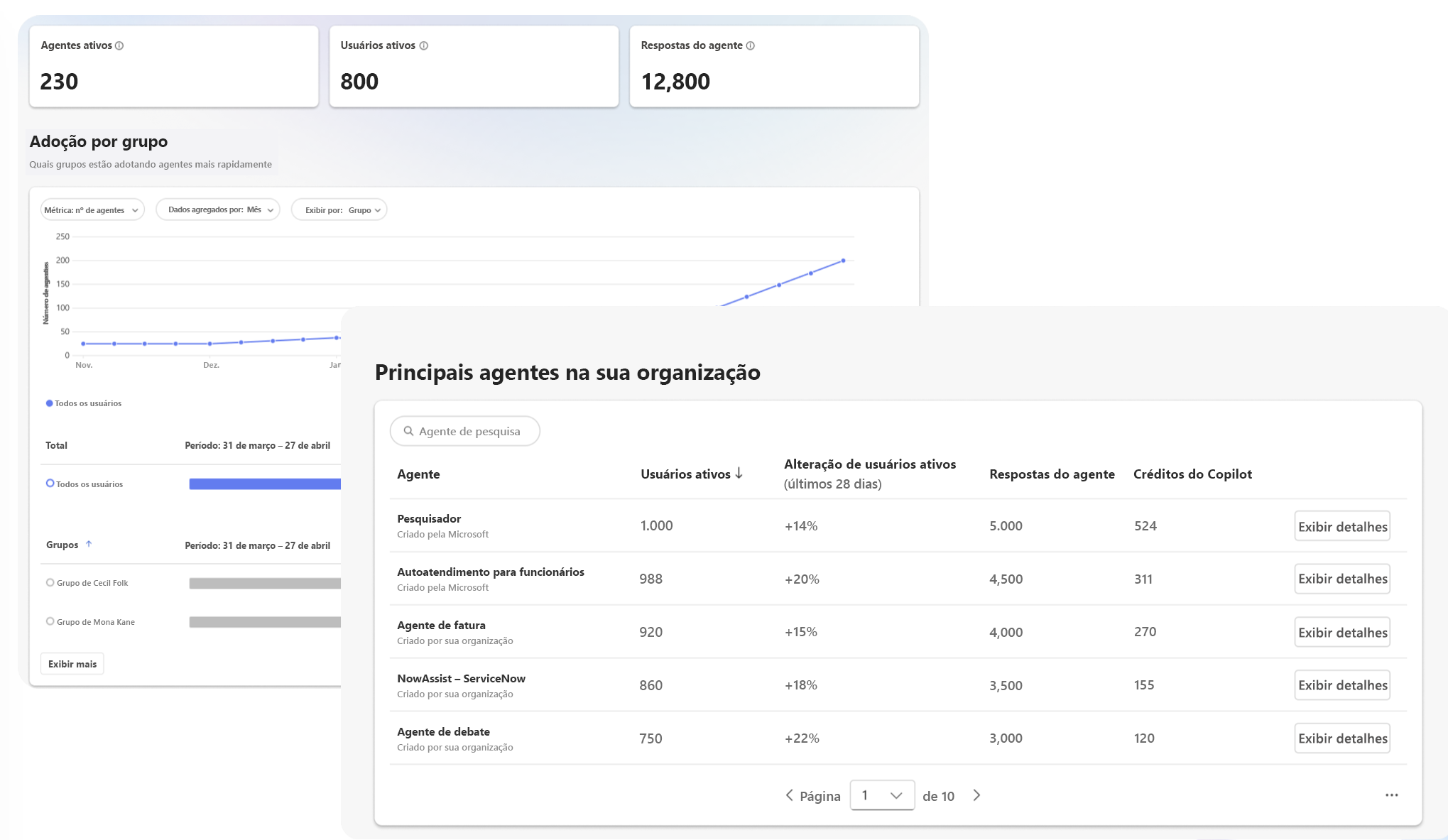
Task: Click the Adoção por grupo heading
Action: click(99, 141)
